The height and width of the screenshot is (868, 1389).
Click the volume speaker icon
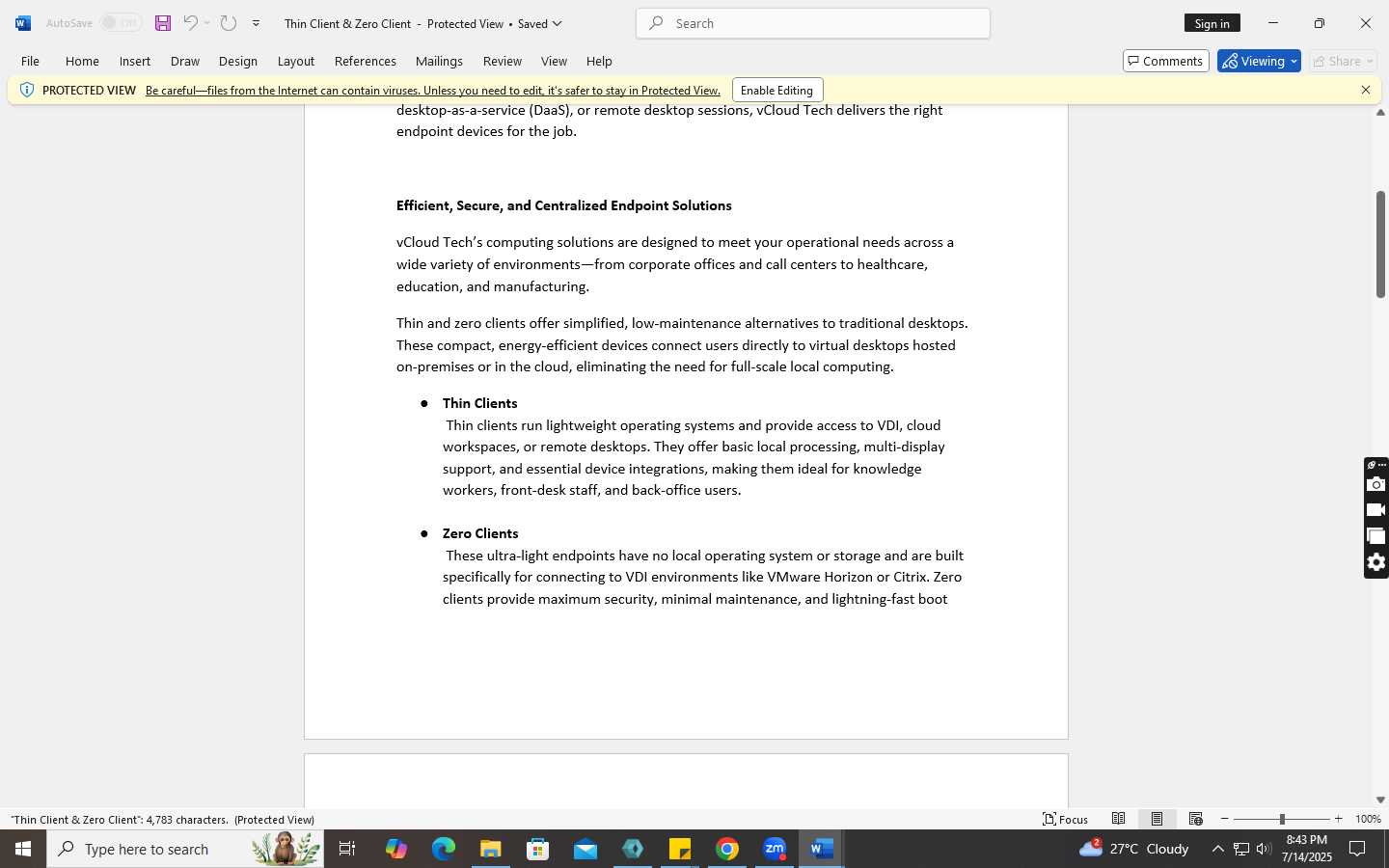tap(1264, 849)
